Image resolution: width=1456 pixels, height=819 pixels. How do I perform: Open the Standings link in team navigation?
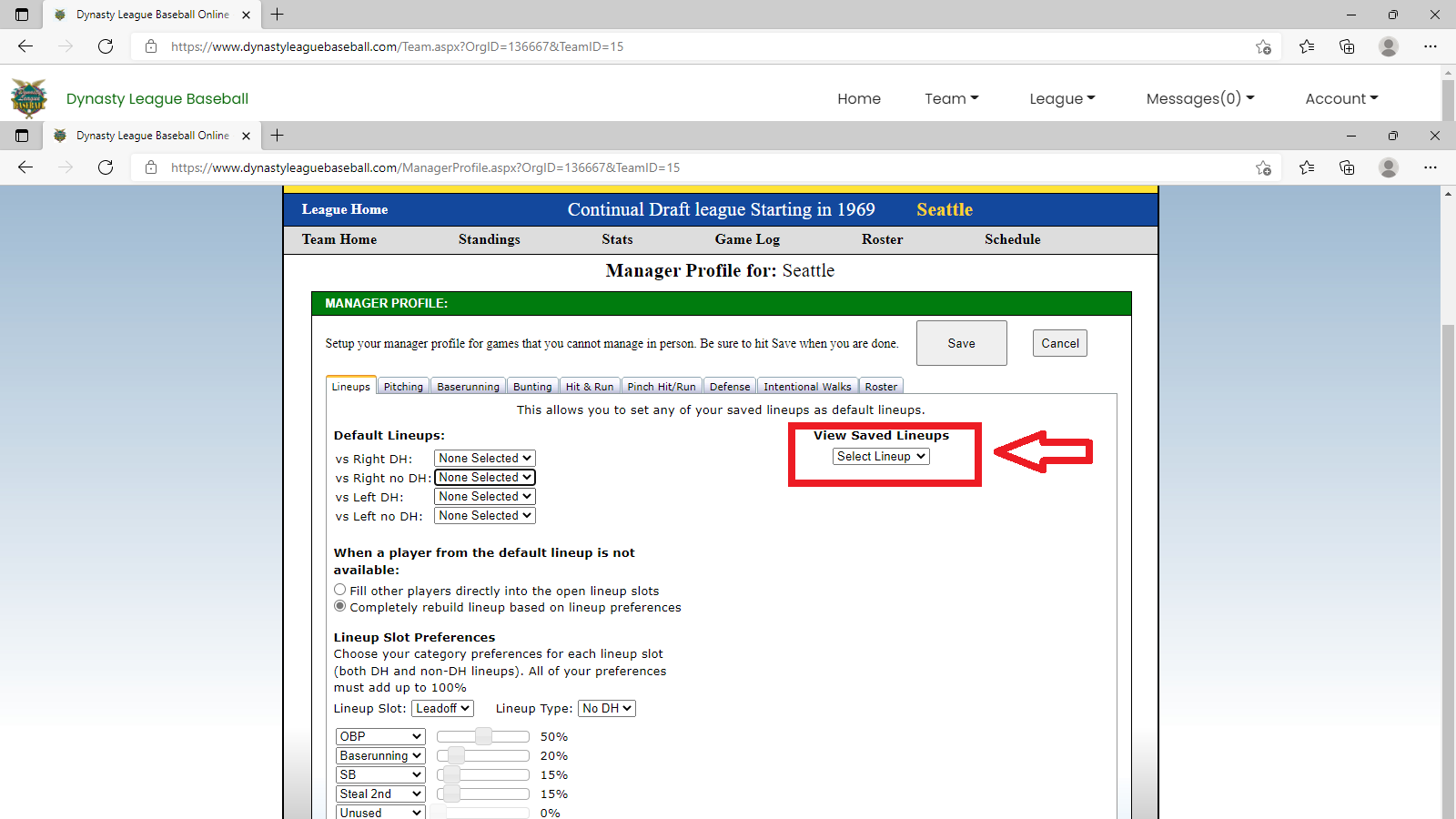point(489,239)
